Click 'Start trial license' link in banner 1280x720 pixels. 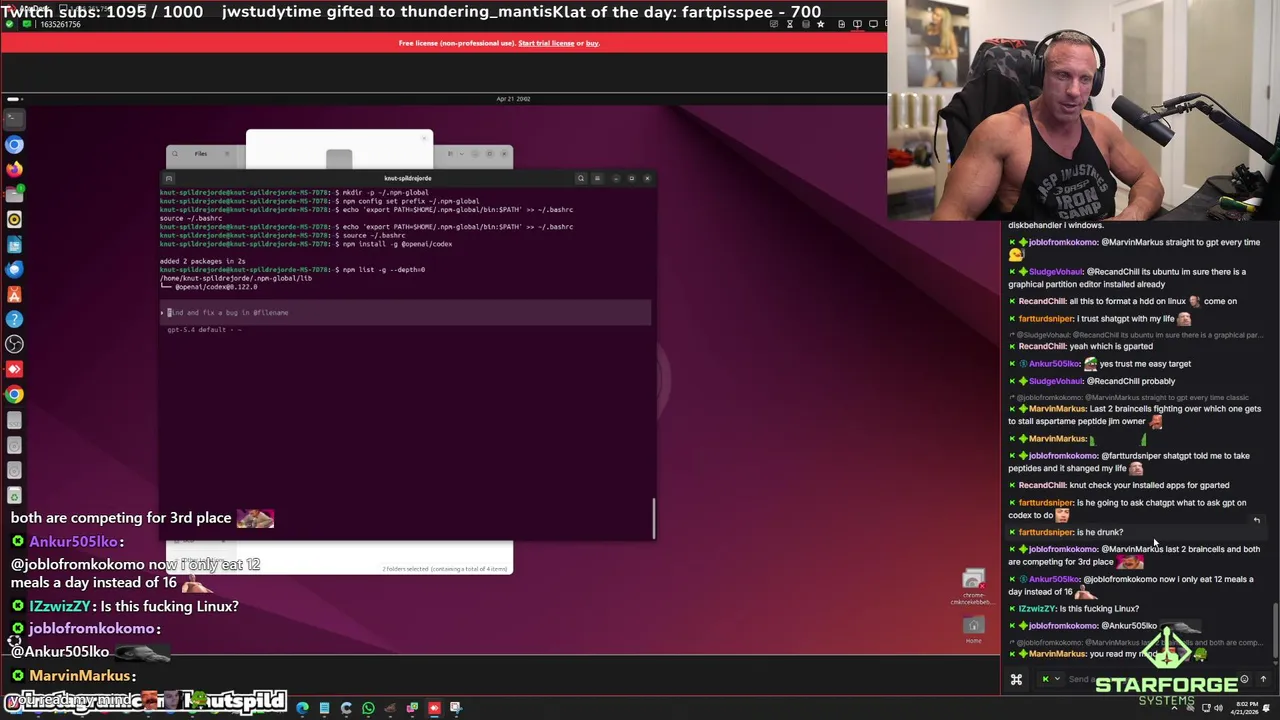546,43
